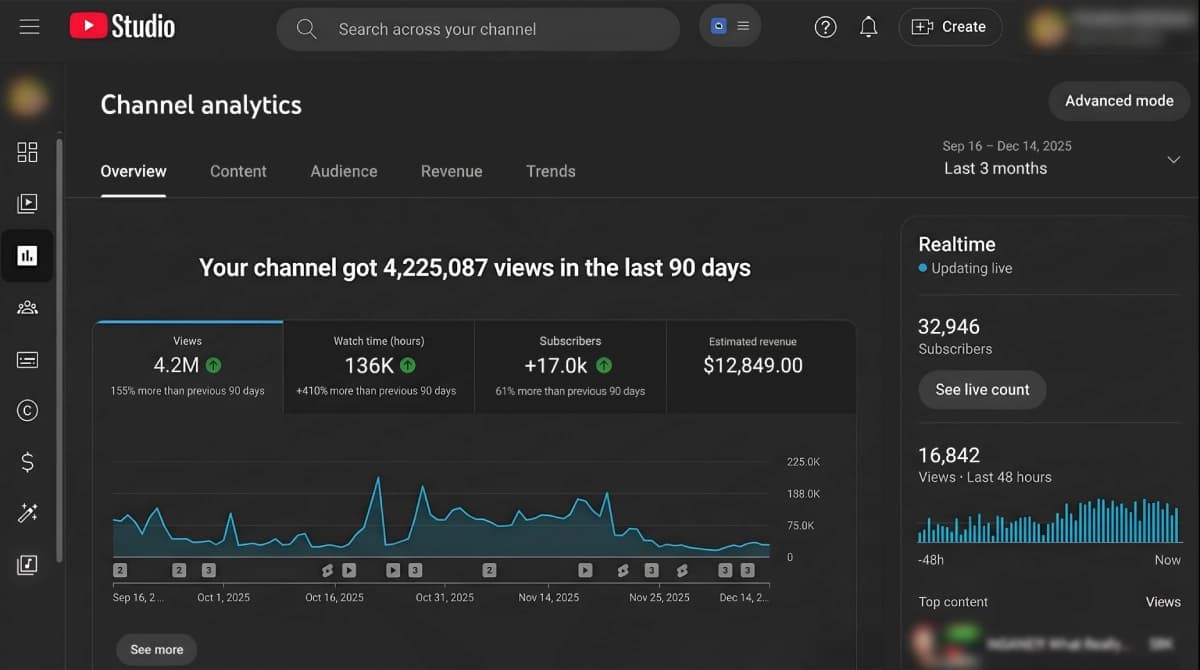The width and height of the screenshot is (1200, 670).
Task: Open the Copyright sidebar icon
Action: pos(28,410)
